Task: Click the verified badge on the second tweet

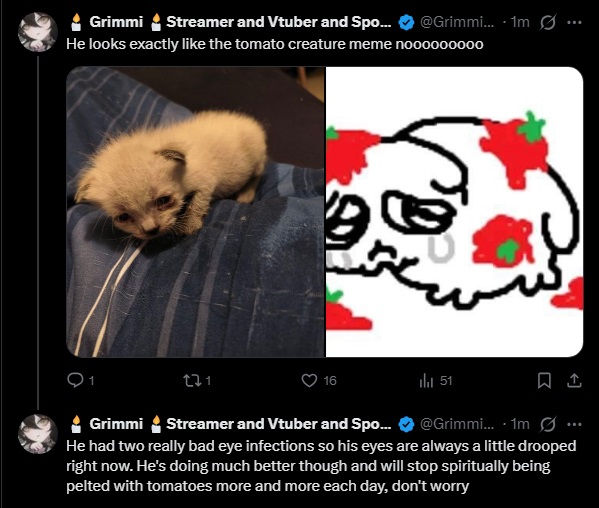Action: tap(406, 424)
